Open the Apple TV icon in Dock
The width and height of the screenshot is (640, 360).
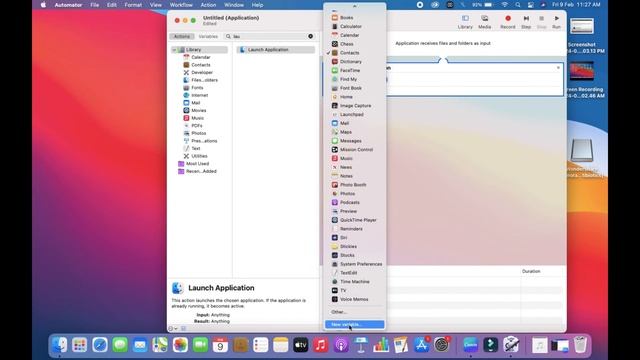(x=300, y=345)
